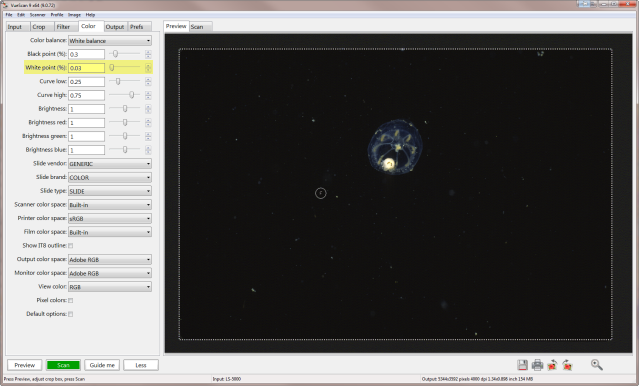
Task: Toggle the Pixel colors checkbox
Action: tap(71, 300)
